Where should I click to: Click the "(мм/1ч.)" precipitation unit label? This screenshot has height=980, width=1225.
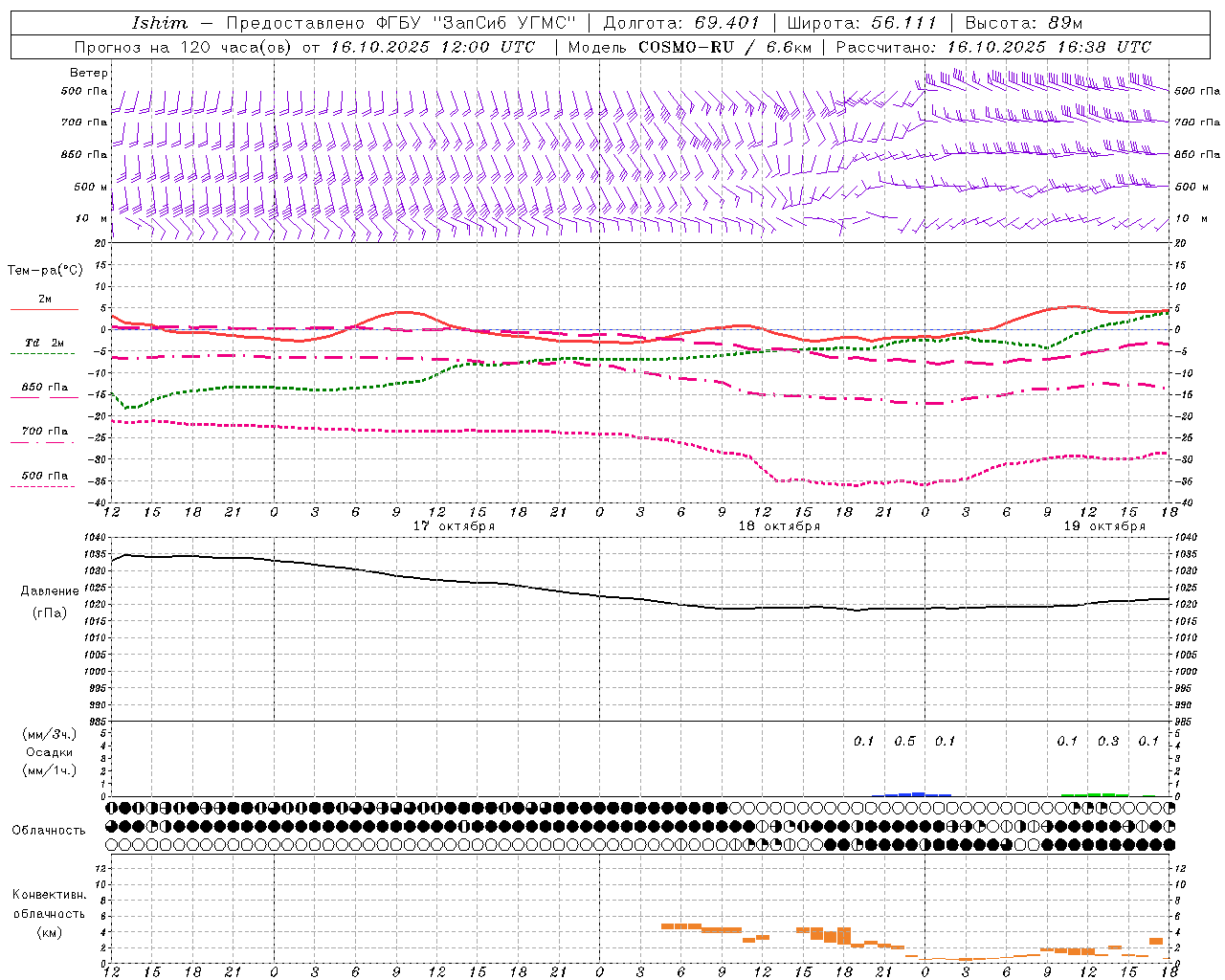(49, 770)
